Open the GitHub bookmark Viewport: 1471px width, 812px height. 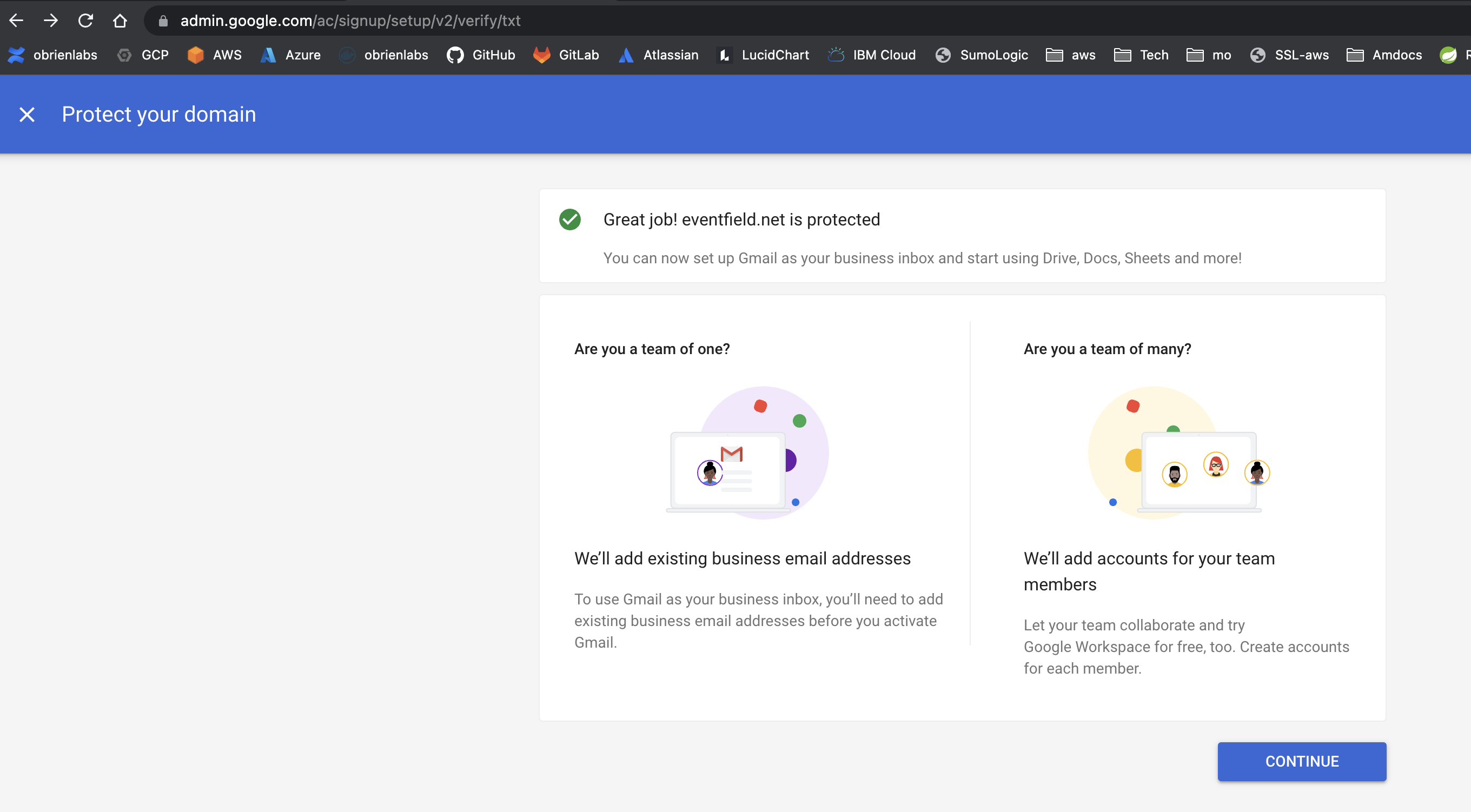pos(480,55)
